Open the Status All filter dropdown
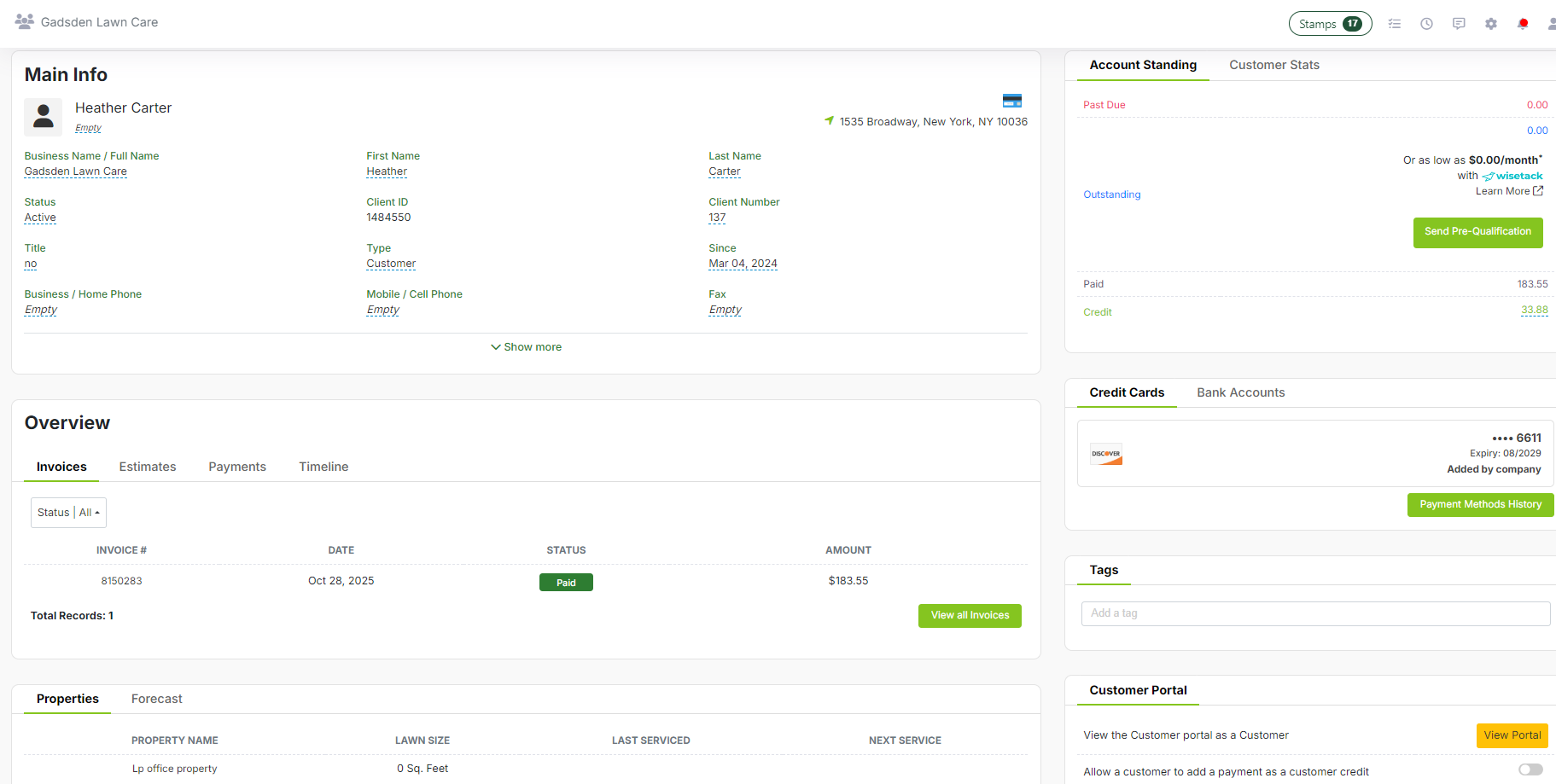 68,512
